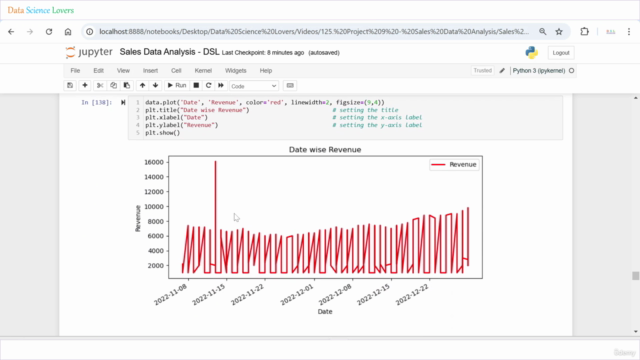This screenshot has height=360, width=640.
Task: Open the View menu
Action: point(123,71)
